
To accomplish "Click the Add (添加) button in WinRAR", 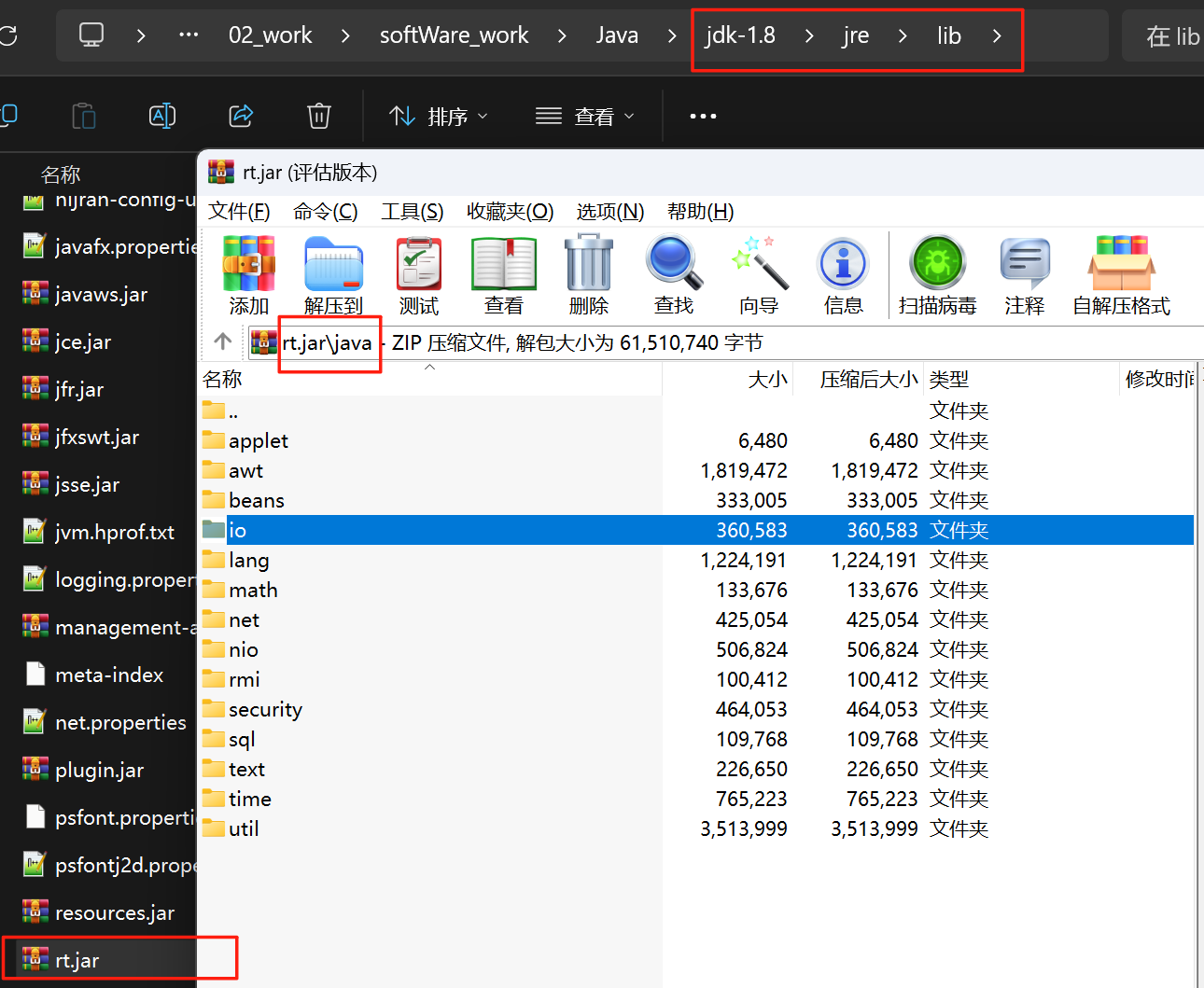I will [x=248, y=275].
